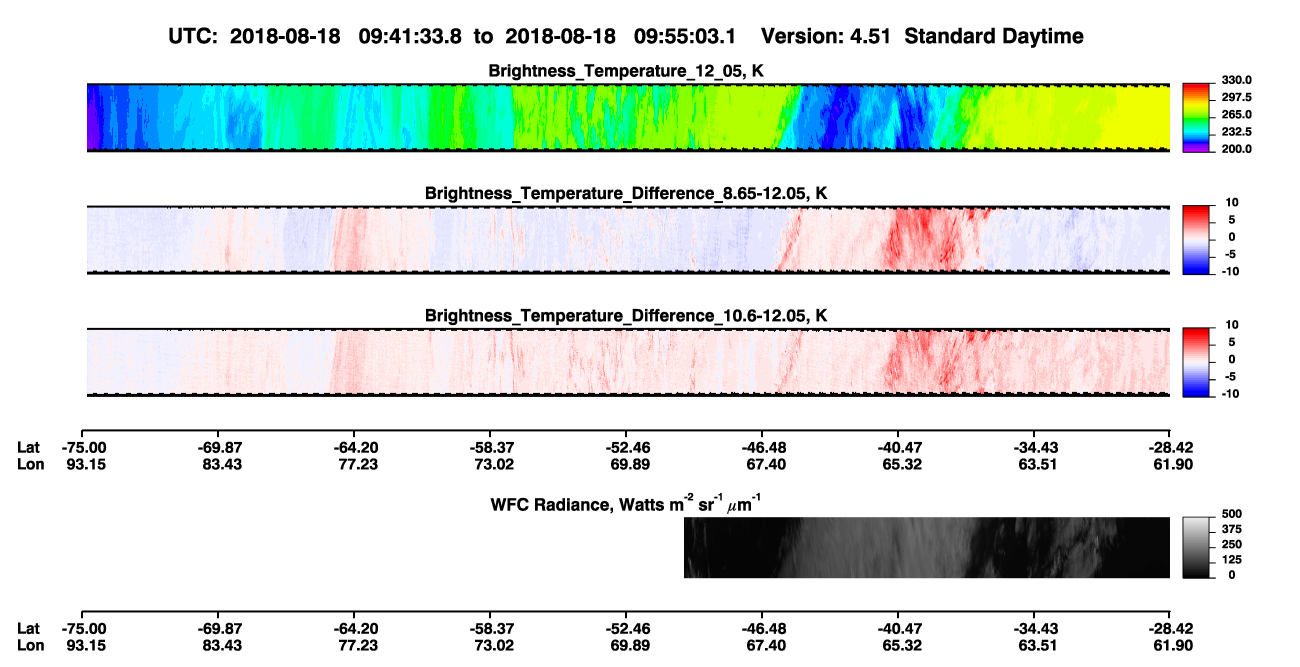Click longitude '65.32' below the WFC Radiance panel
This screenshot has height=667, width=1300.
(x=898, y=645)
